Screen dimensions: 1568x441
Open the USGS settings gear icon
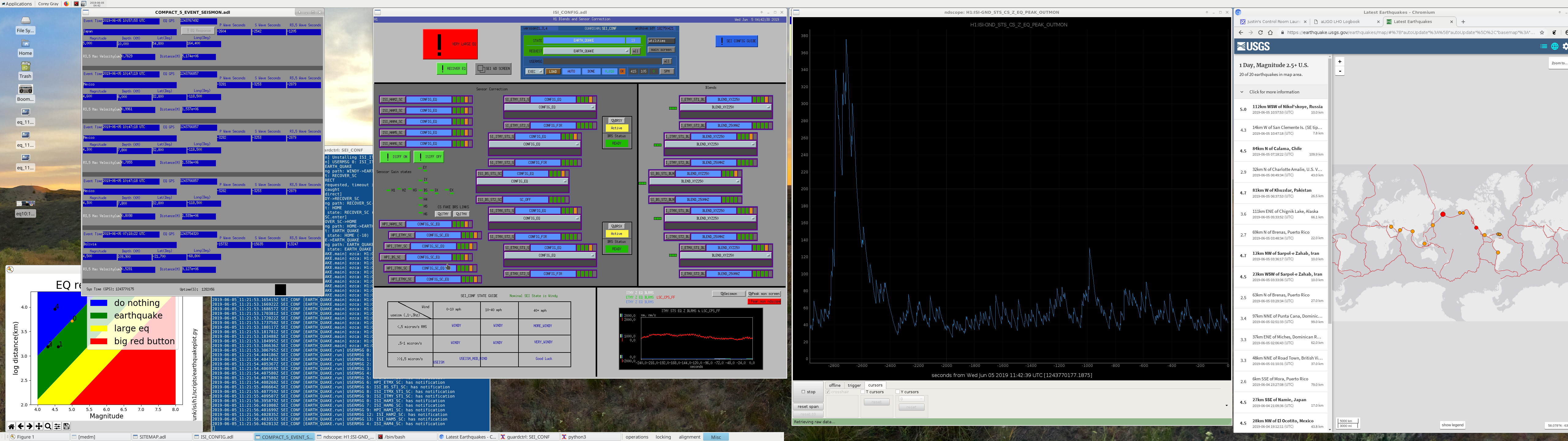[1565, 46]
